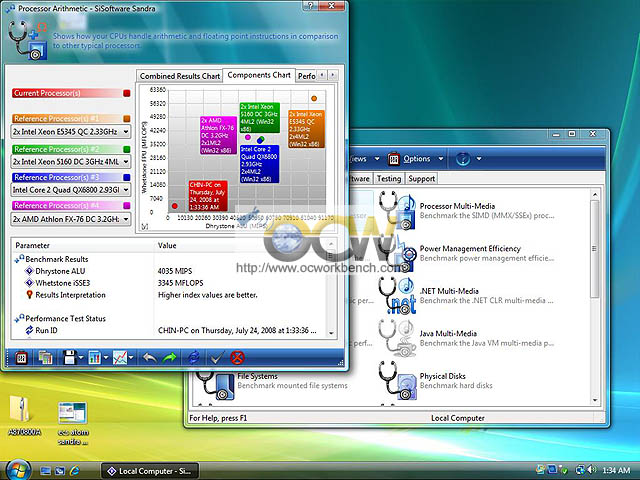Click the Windows Start orb
This screenshot has width=640, height=480.
17,470
